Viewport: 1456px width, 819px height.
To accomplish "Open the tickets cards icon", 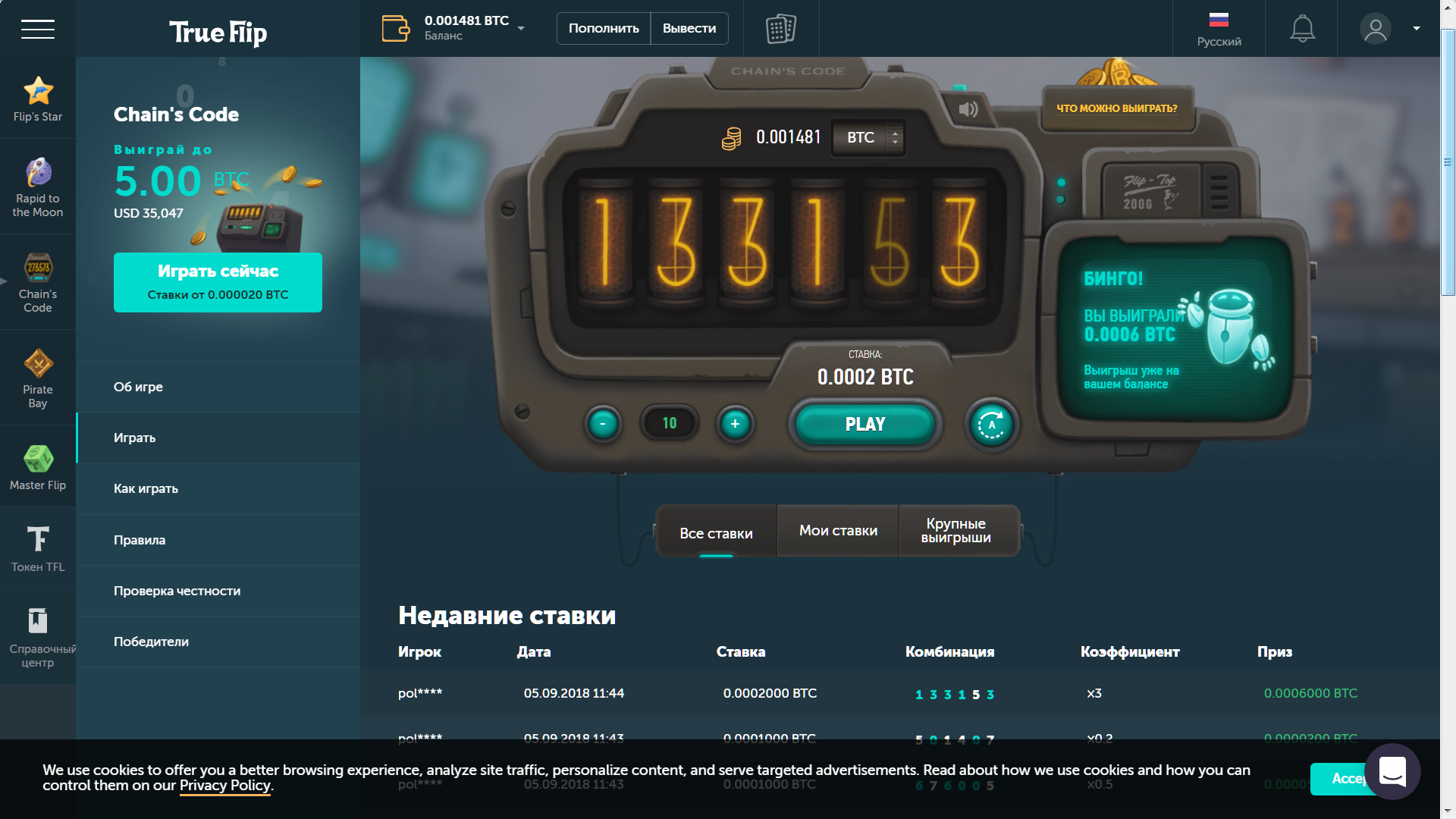I will pyautogui.click(x=781, y=29).
